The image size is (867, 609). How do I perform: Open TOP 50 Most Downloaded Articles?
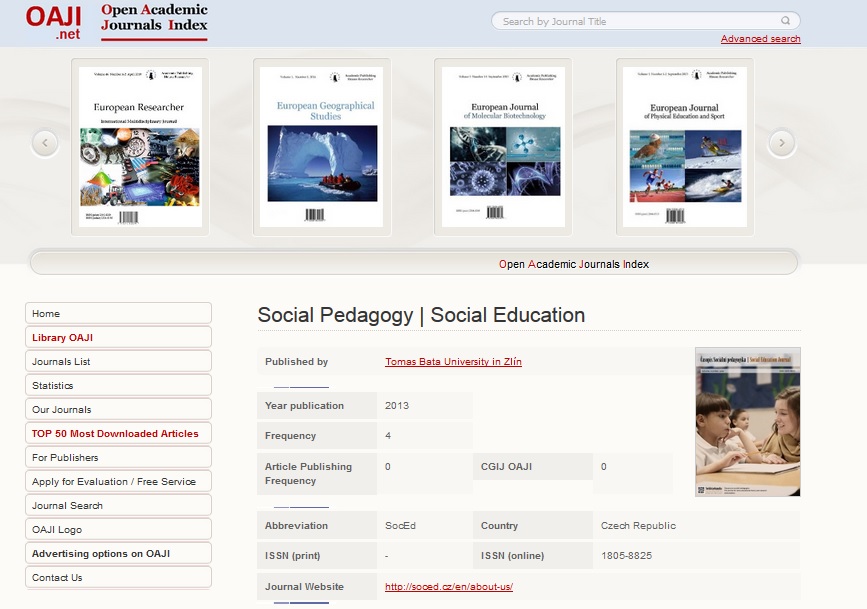[x=118, y=433]
